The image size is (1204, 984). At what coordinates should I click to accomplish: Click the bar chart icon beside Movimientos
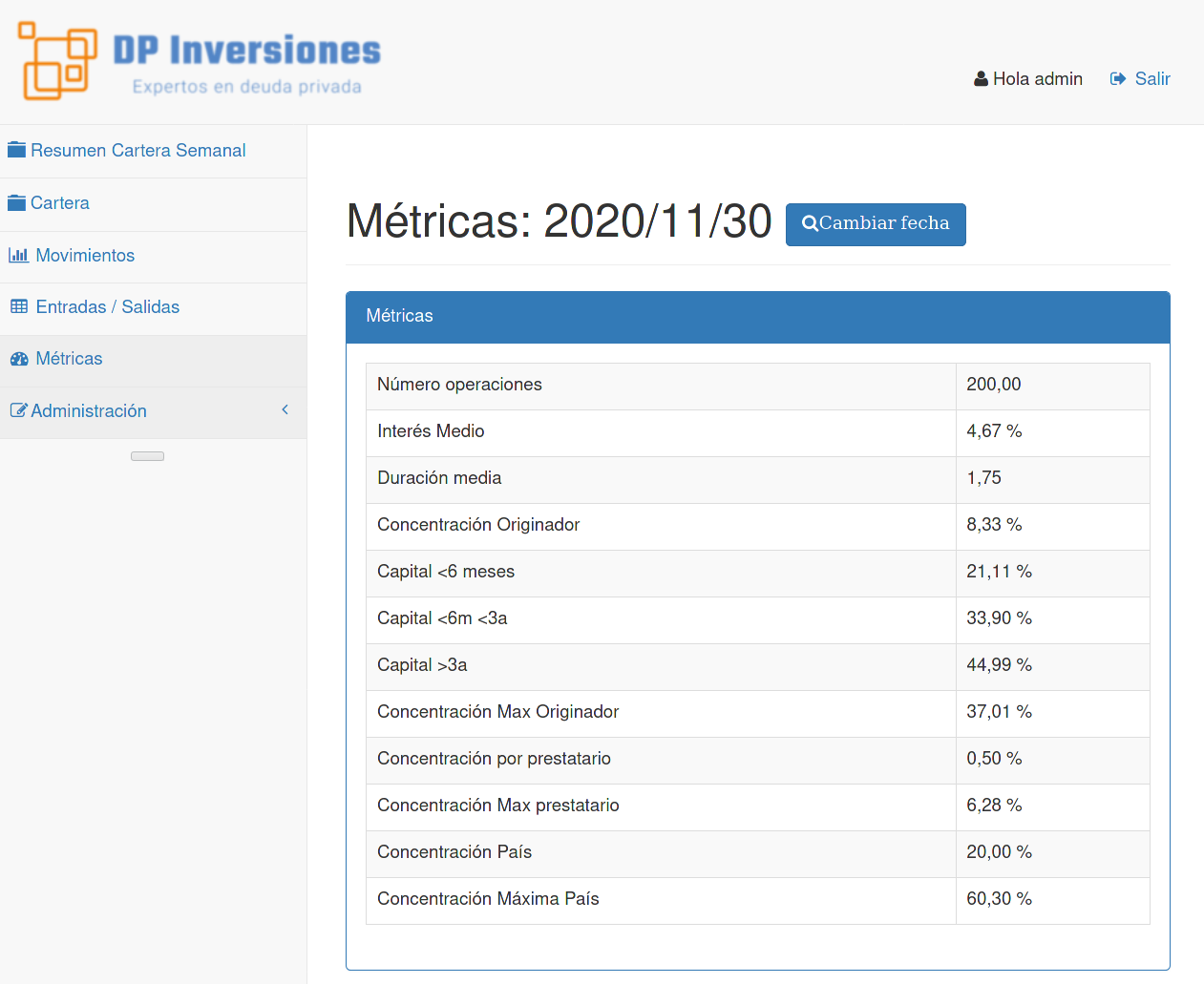(x=18, y=255)
